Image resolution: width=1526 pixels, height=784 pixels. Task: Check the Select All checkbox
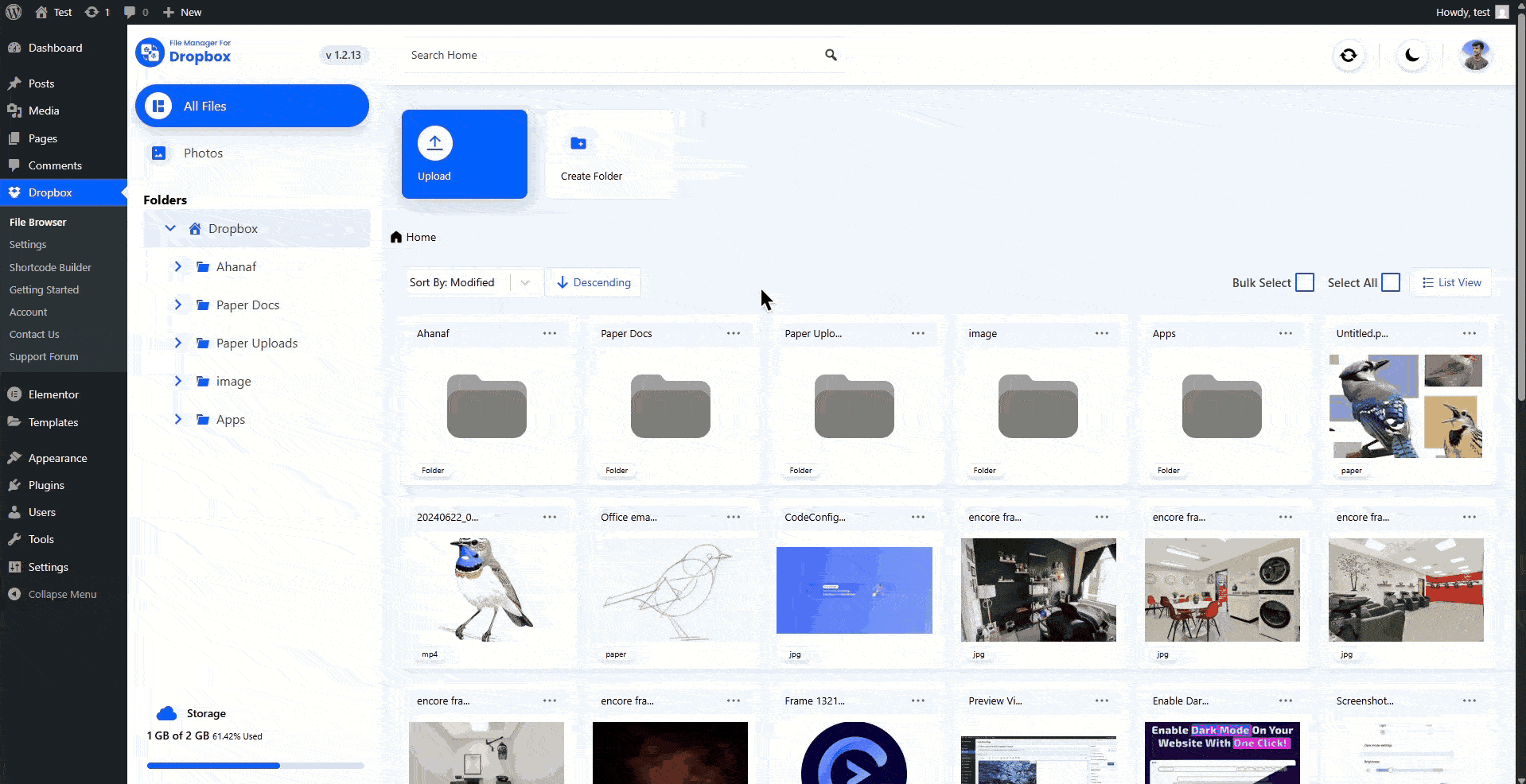pos(1391,282)
